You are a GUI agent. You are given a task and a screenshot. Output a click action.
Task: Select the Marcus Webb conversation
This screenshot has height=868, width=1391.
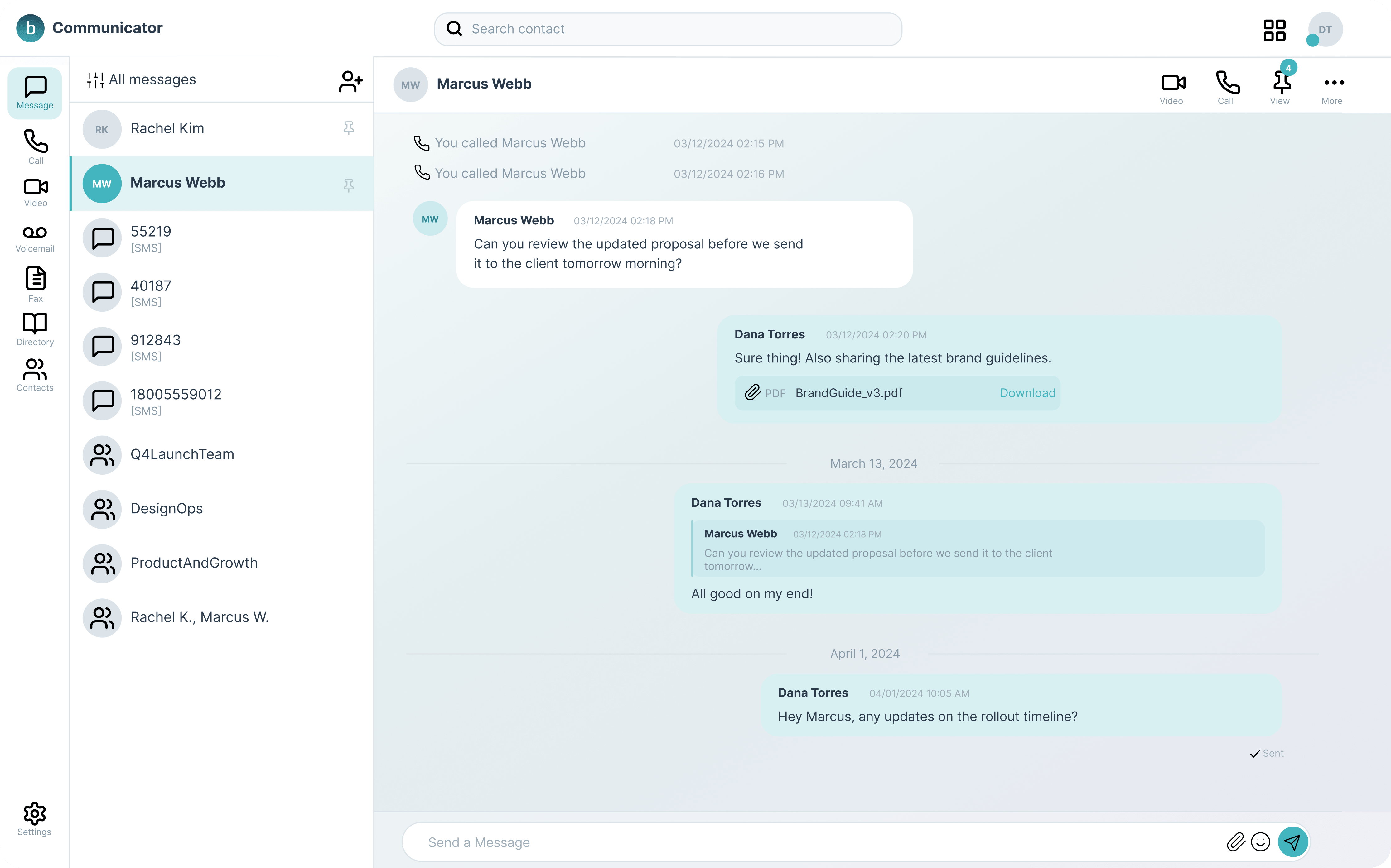pos(222,184)
